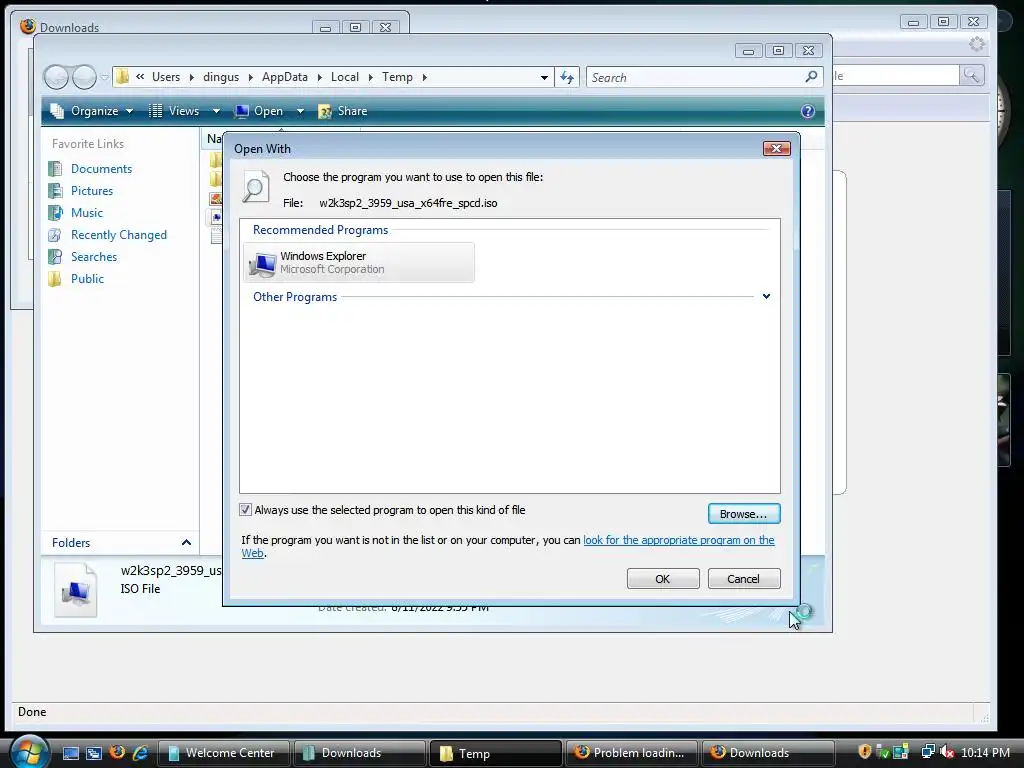Launch Internet Explorer from Quick Launch

click(140, 753)
